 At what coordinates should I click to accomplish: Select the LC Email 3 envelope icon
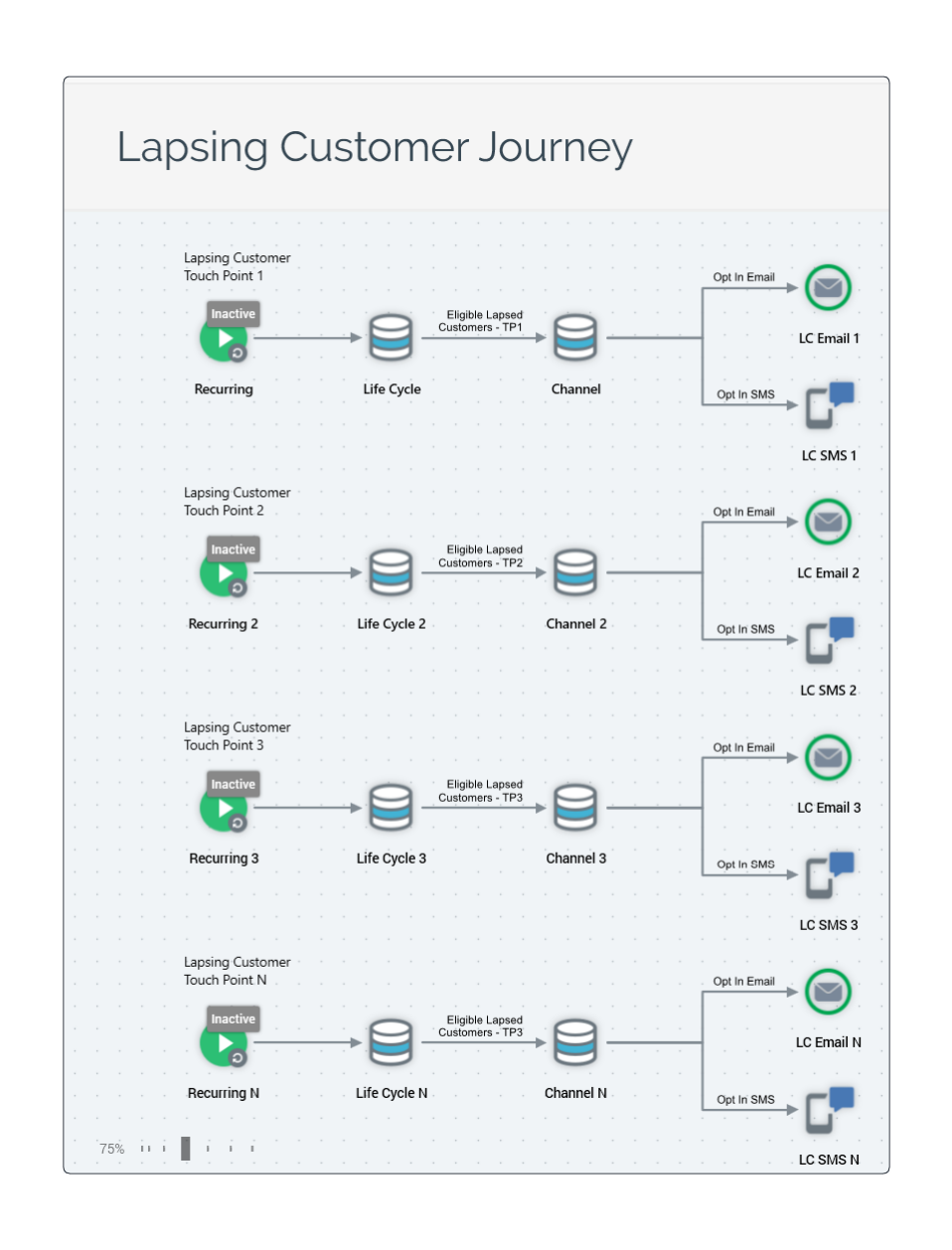coord(828,757)
